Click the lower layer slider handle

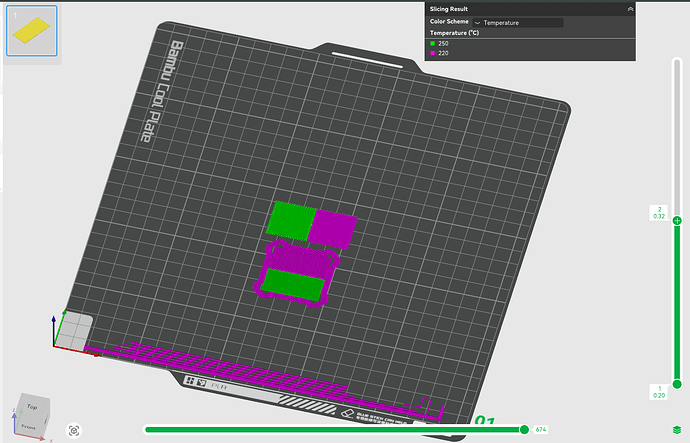[677, 384]
